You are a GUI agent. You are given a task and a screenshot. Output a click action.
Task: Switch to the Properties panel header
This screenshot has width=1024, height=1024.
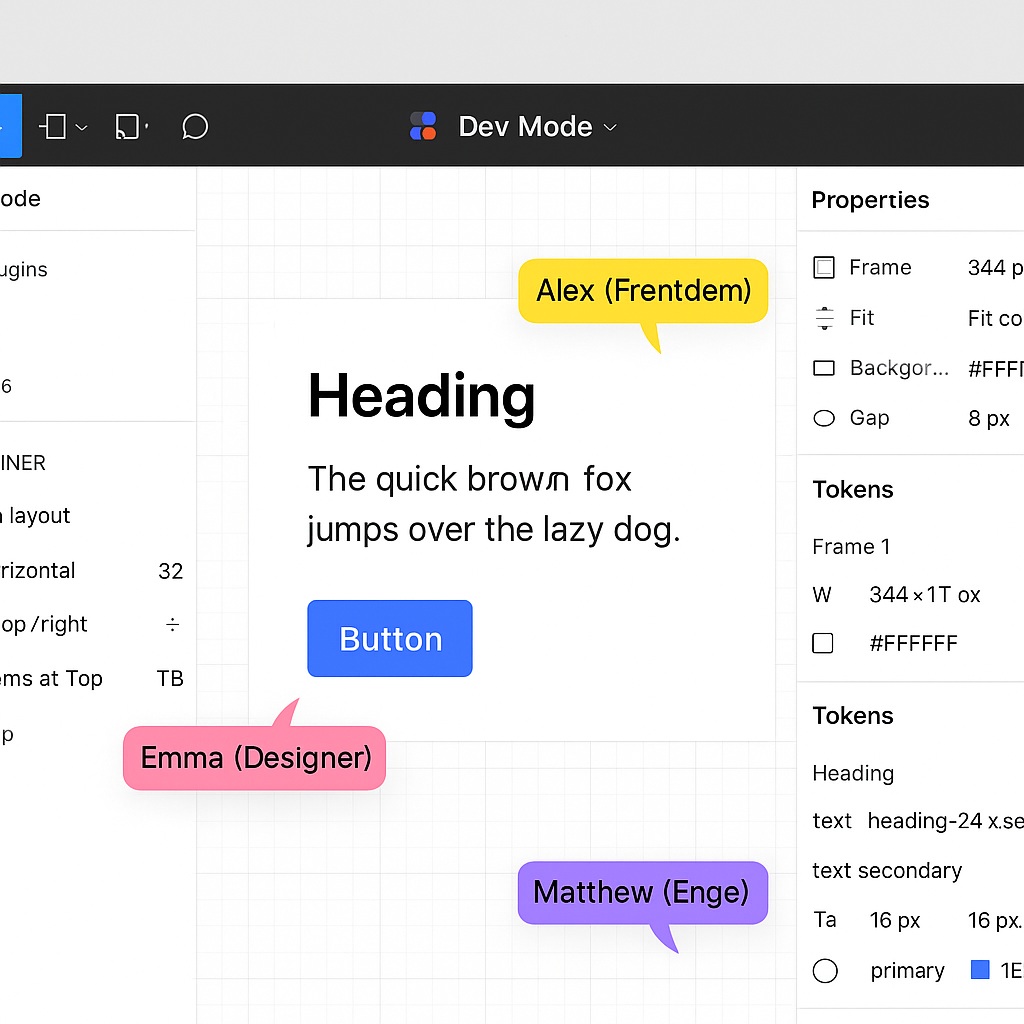(869, 200)
